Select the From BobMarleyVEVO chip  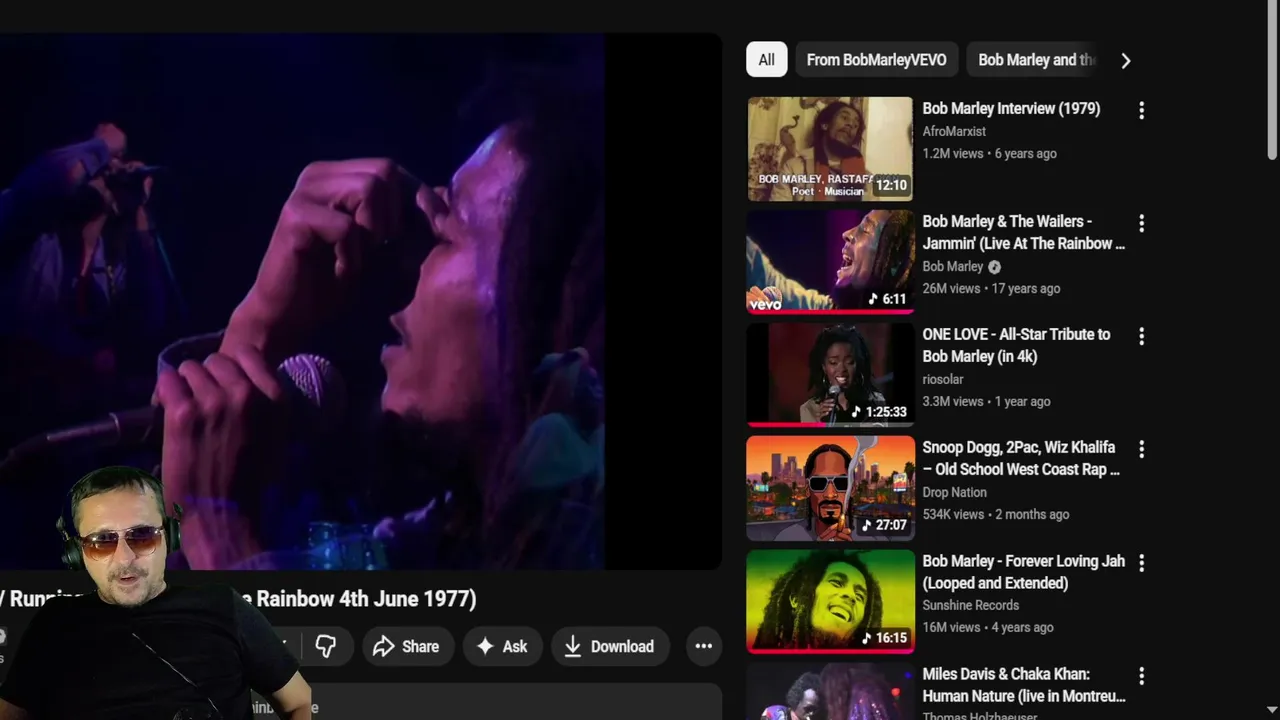point(876,60)
